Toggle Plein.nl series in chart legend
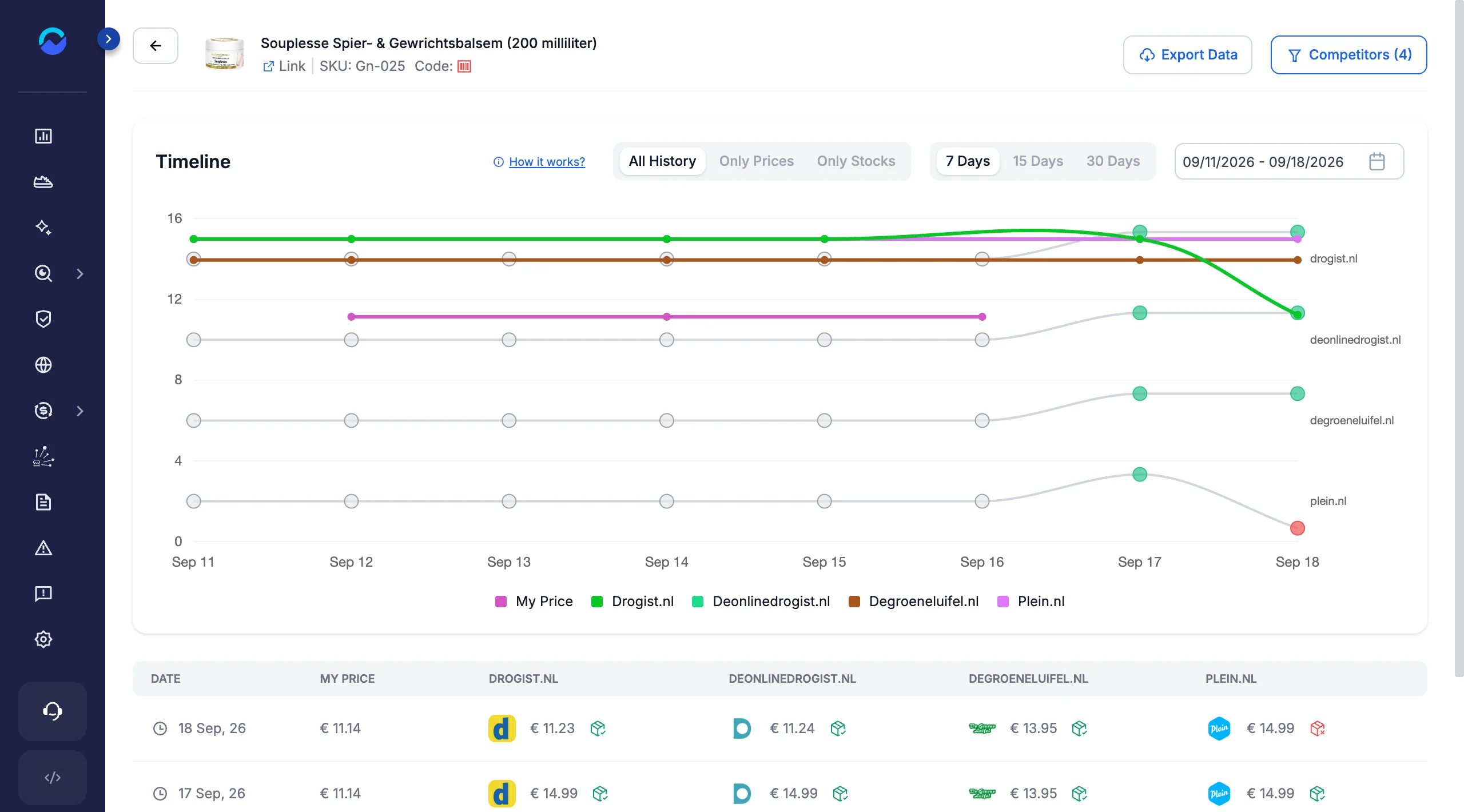Image resolution: width=1464 pixels, height=812 pixels. [1031, 602]
